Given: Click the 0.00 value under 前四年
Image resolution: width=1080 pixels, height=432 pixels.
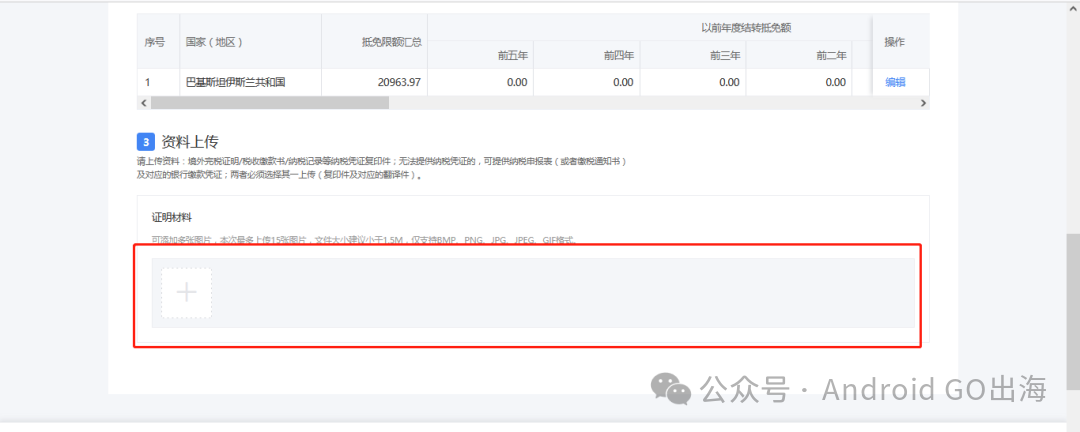Looking at the screenshot, I should point(586,83).
